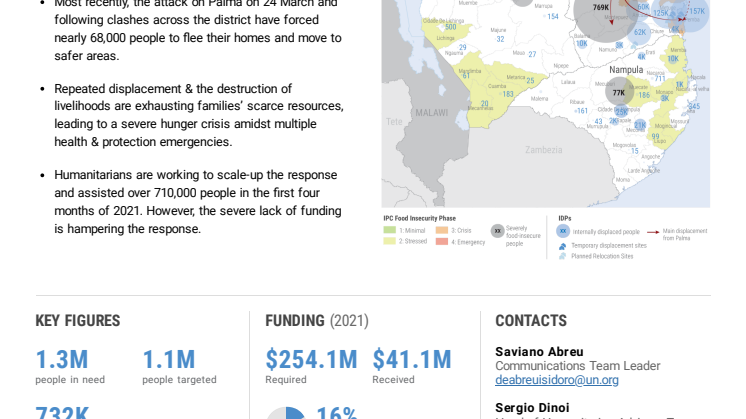Click the Zambezia region label on map
This screenshot has height=419, width=746.
[544, 150]
